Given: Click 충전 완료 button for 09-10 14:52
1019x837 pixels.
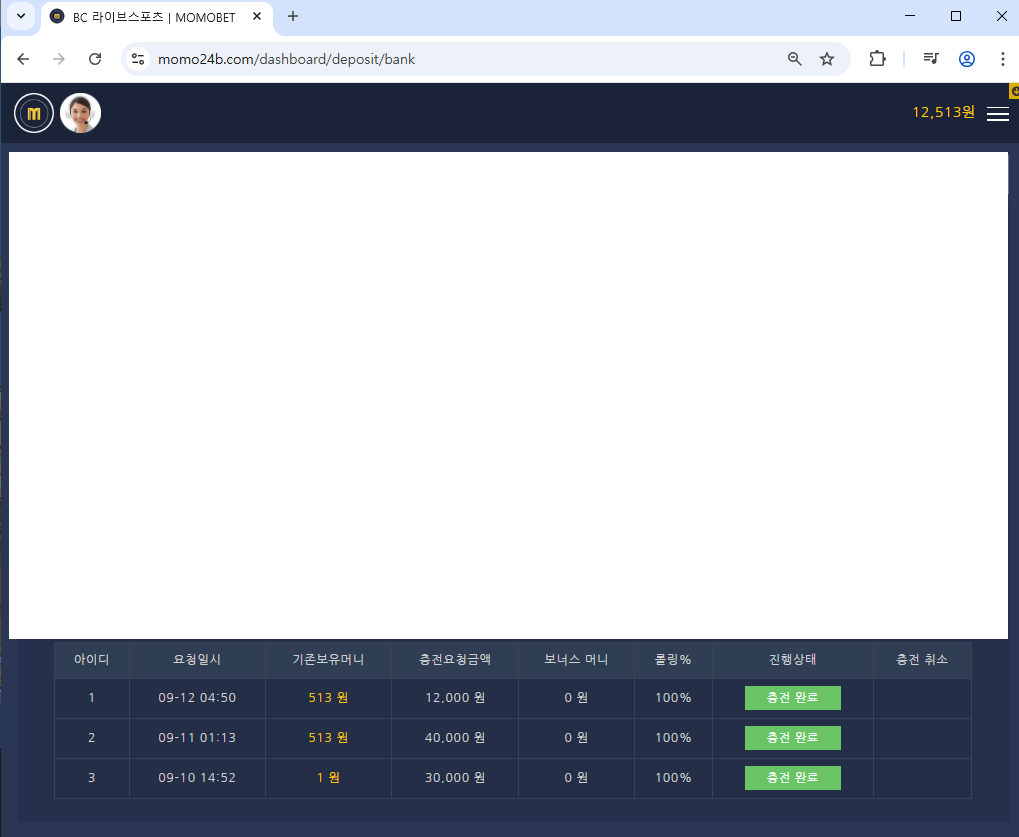Looking at the screenshot, I should pyautogui.click(x=792, y=778).
